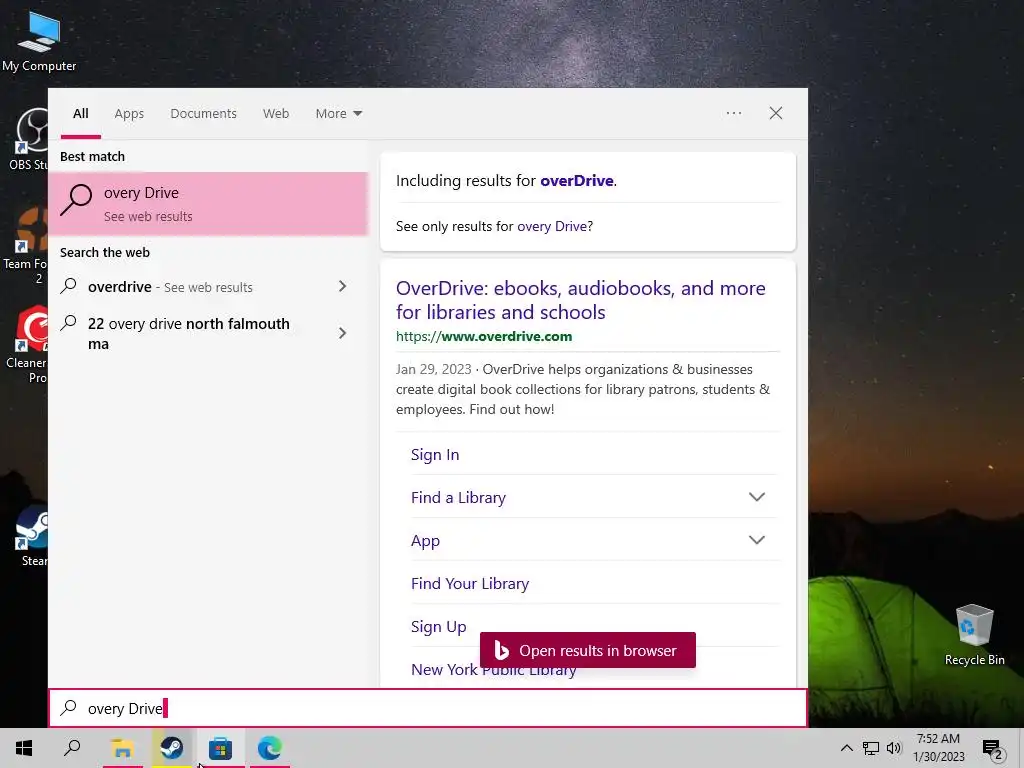Screen dimensions: 1024x768
Task: Open Microsoft Edge from the taskbar
Action: pyautogui.click(x=269, y=748)
